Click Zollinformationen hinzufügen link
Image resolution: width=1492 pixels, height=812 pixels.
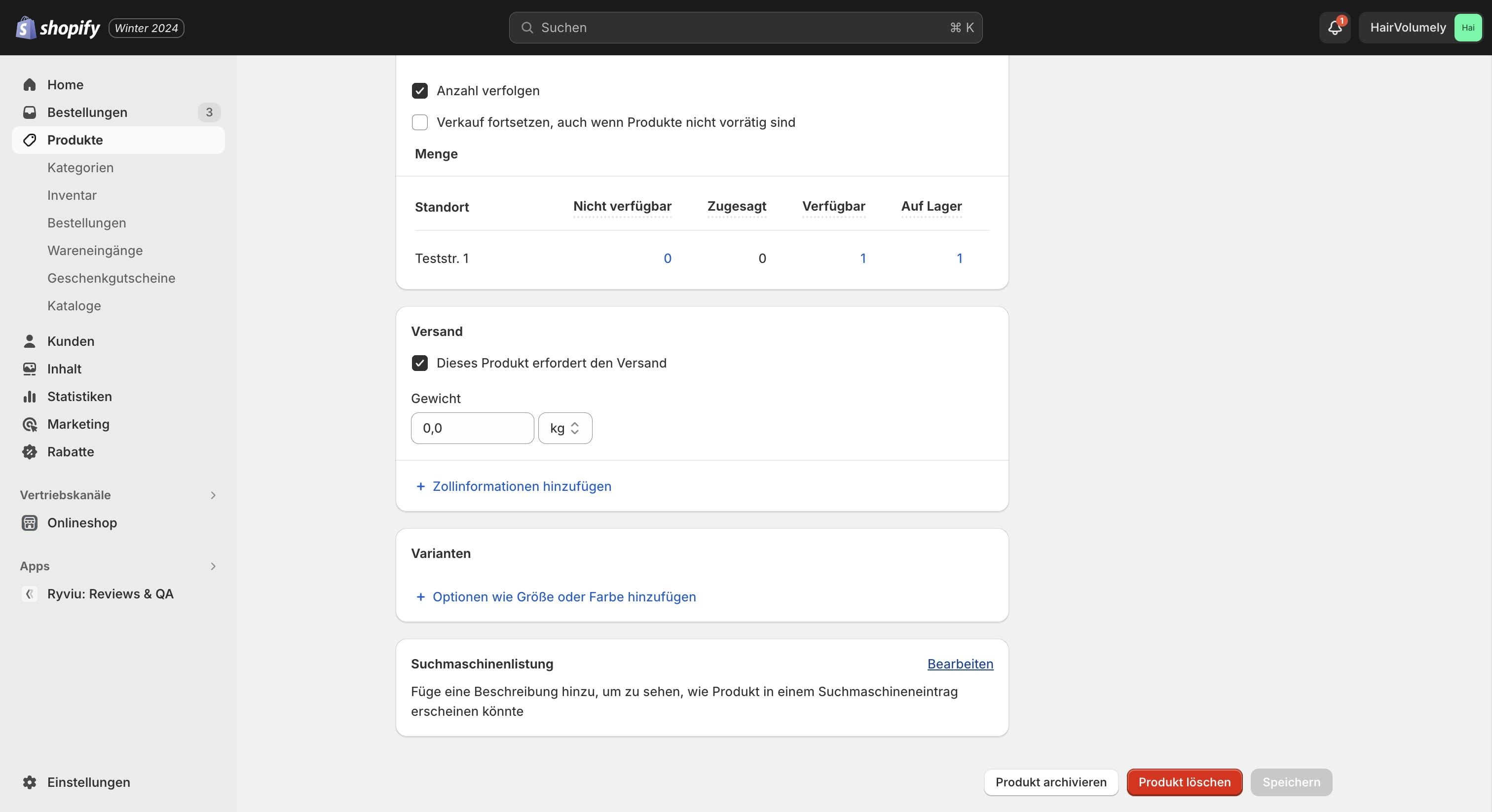click(x=522, y=486)
